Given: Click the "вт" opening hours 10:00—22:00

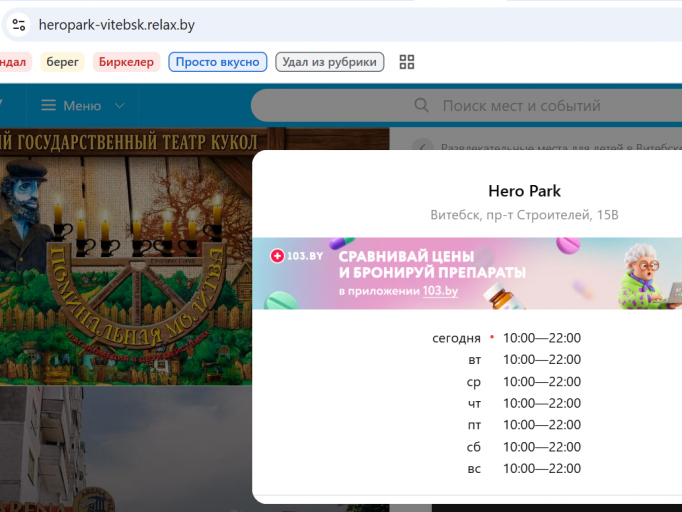Looking at the screenshot, I should point(542,360).
